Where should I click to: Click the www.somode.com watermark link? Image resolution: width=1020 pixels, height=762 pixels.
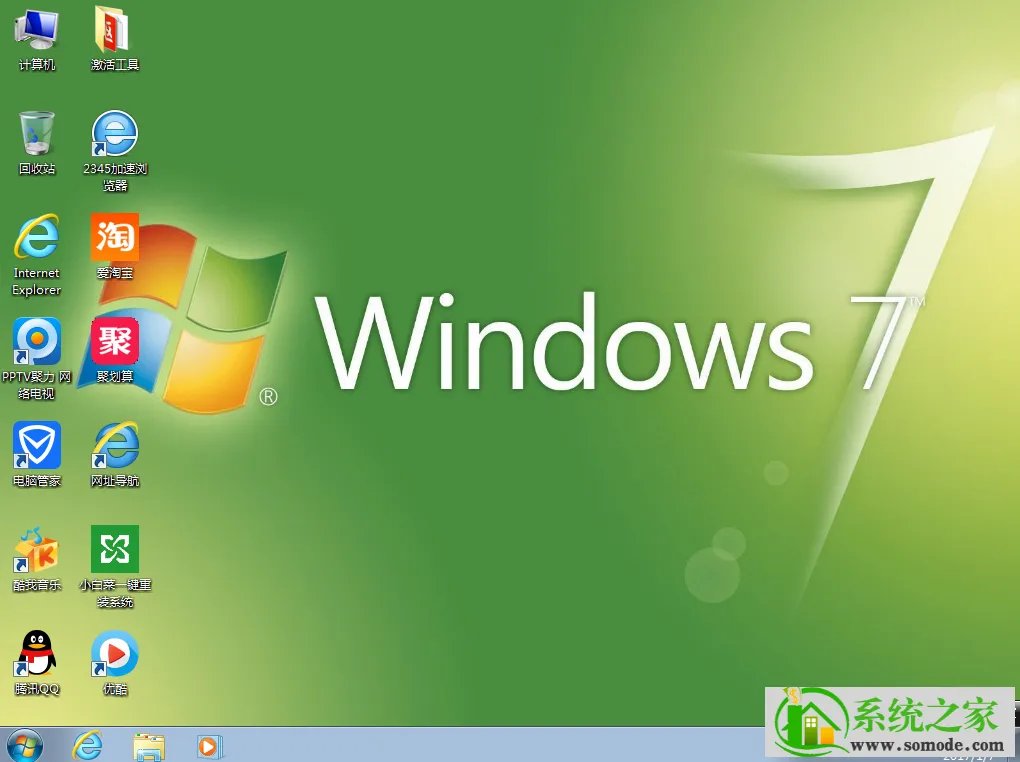pyautogui.click(x=928, y=745)
